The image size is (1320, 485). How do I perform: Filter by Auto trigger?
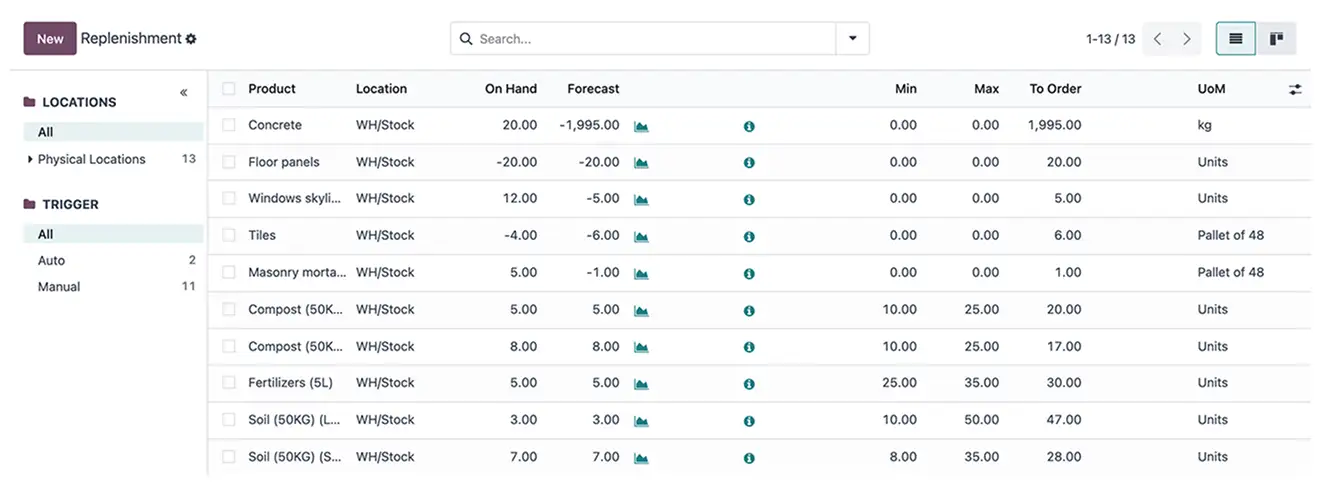point(52,260)
